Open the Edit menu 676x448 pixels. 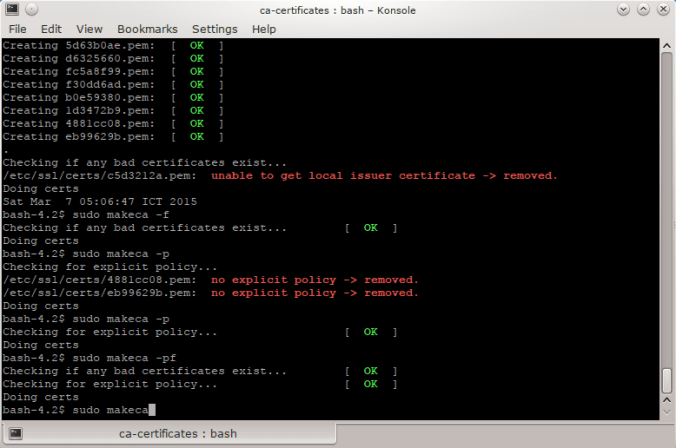[x=51, y=29]
